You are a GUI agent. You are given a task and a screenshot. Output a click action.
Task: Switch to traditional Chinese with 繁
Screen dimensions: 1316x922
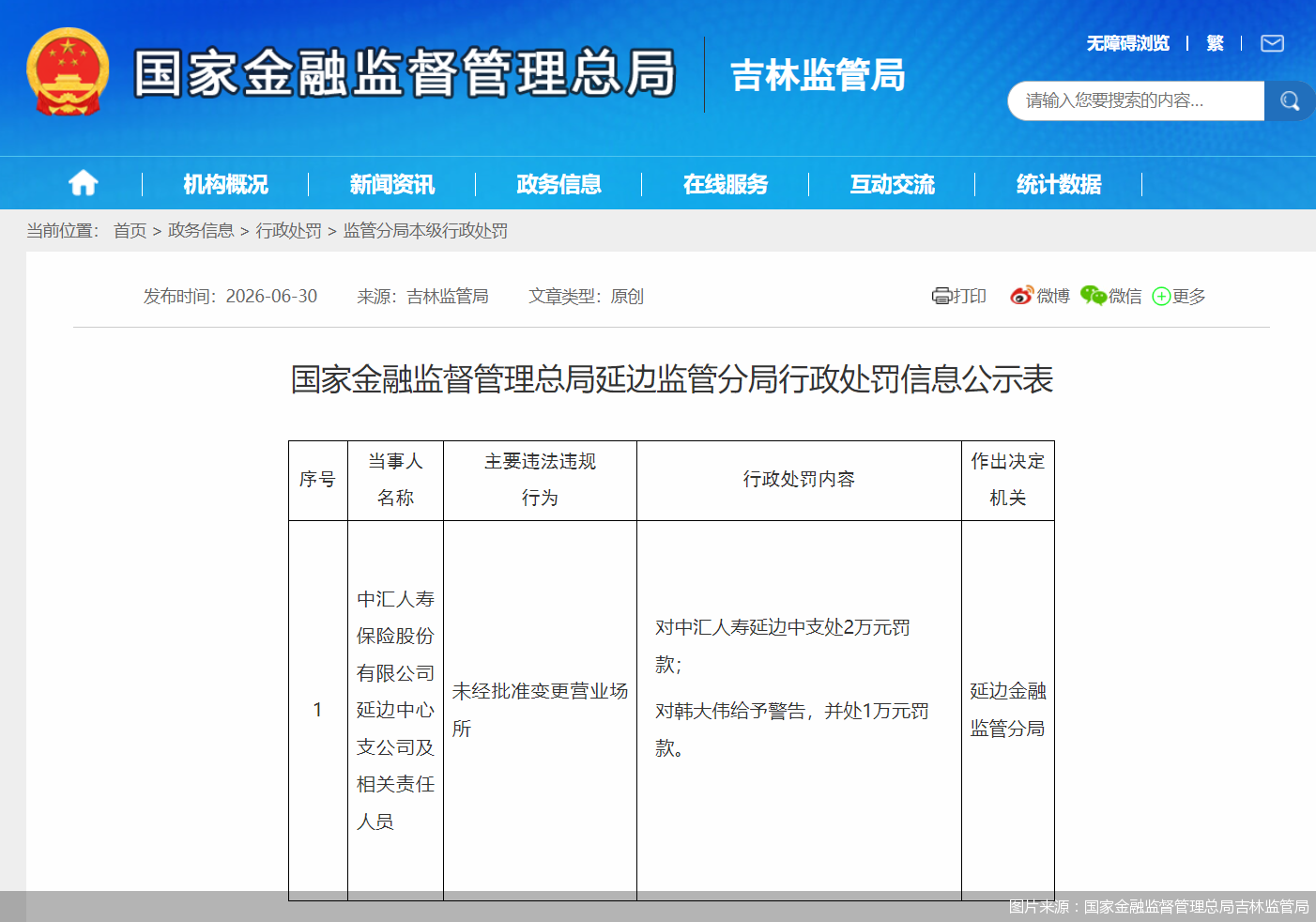click(1215, 43)
